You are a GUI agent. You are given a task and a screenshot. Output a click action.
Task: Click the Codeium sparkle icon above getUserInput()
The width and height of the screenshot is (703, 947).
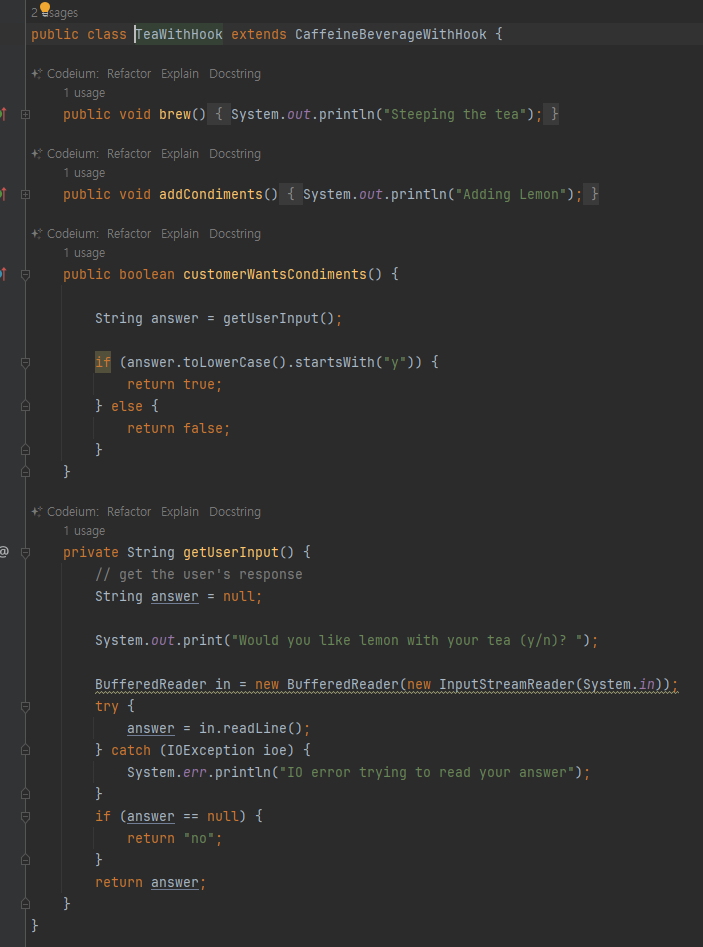click(x=37, y=512)
